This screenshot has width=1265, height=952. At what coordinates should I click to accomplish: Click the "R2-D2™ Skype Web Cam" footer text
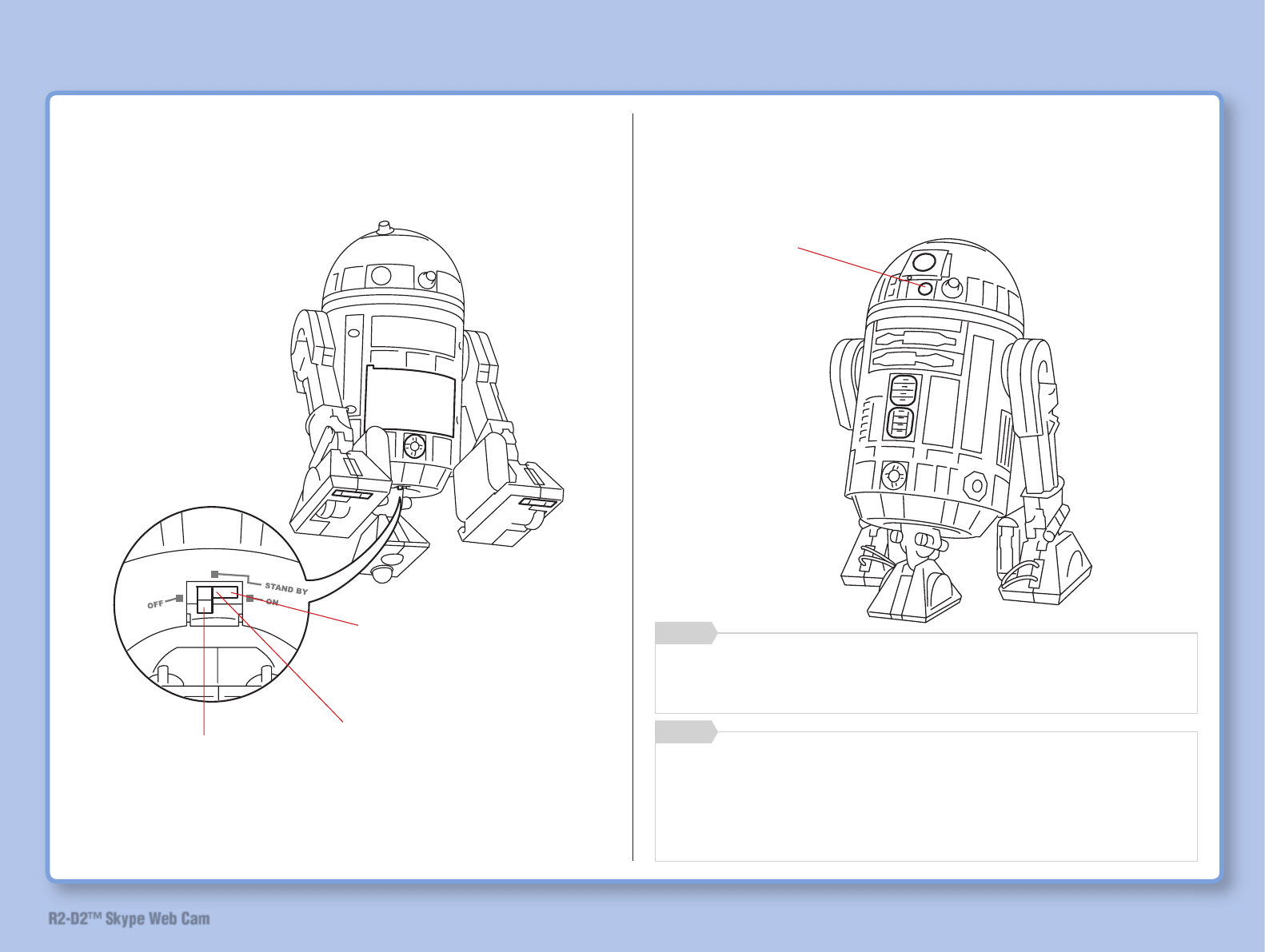pos(130,918)
